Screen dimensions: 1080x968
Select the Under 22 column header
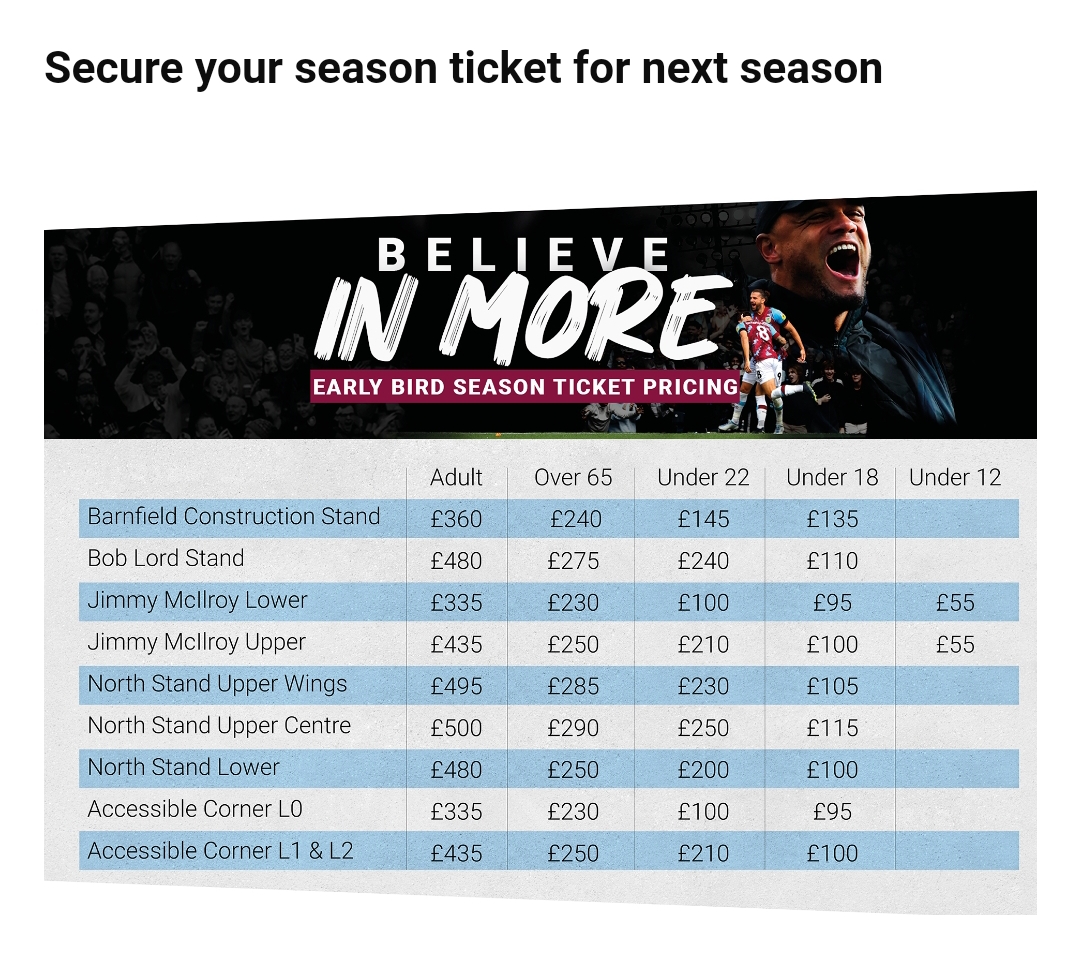(x=703, y=478)
